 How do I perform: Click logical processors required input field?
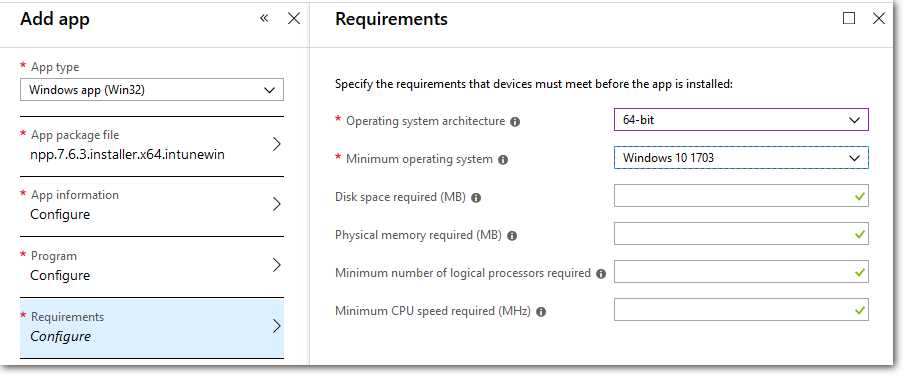(741, 272)
